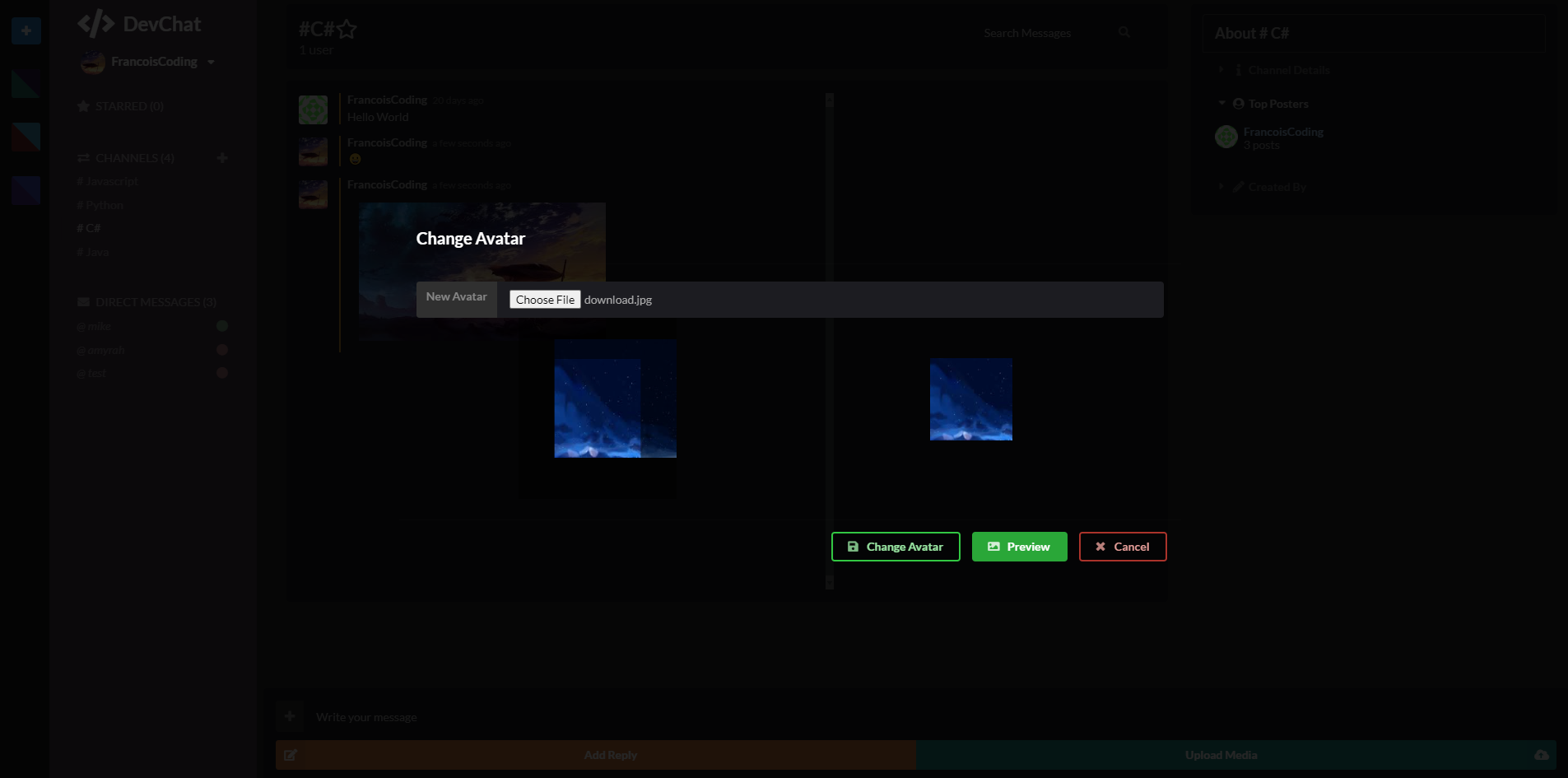
Task: Click the Upload Media button
Action: pos(1236,755)
